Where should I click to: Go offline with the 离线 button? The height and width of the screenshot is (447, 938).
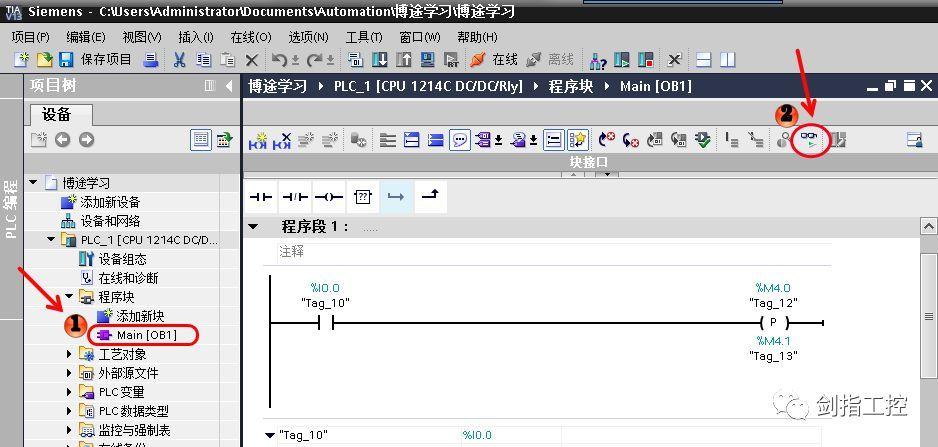550,59
